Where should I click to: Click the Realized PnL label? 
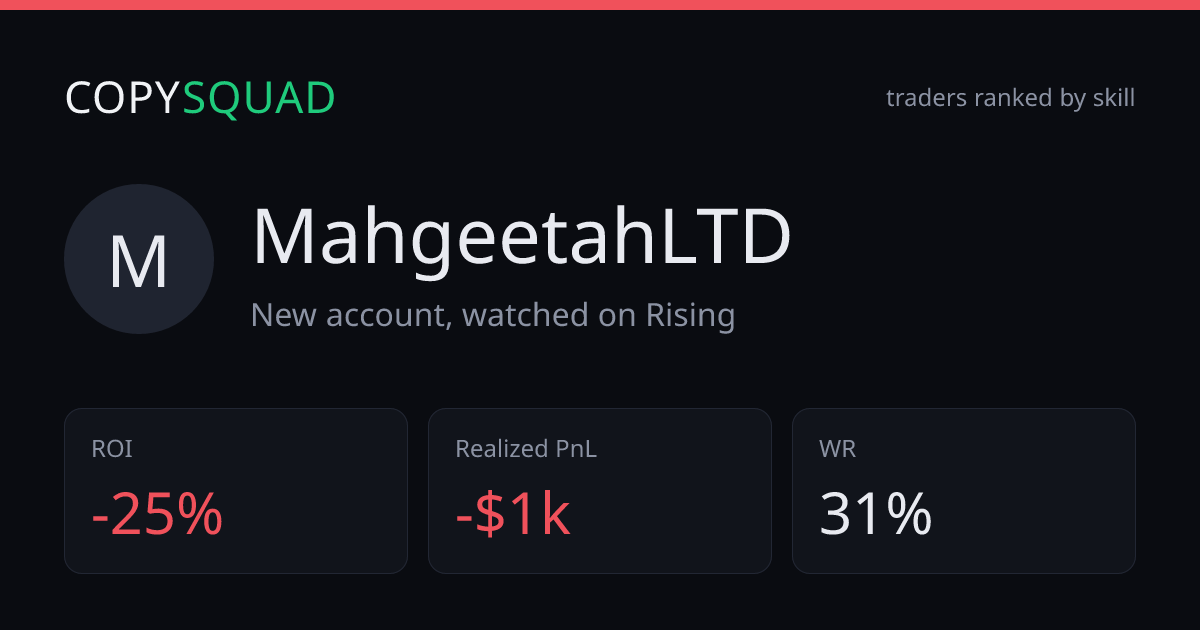[526, 450]
